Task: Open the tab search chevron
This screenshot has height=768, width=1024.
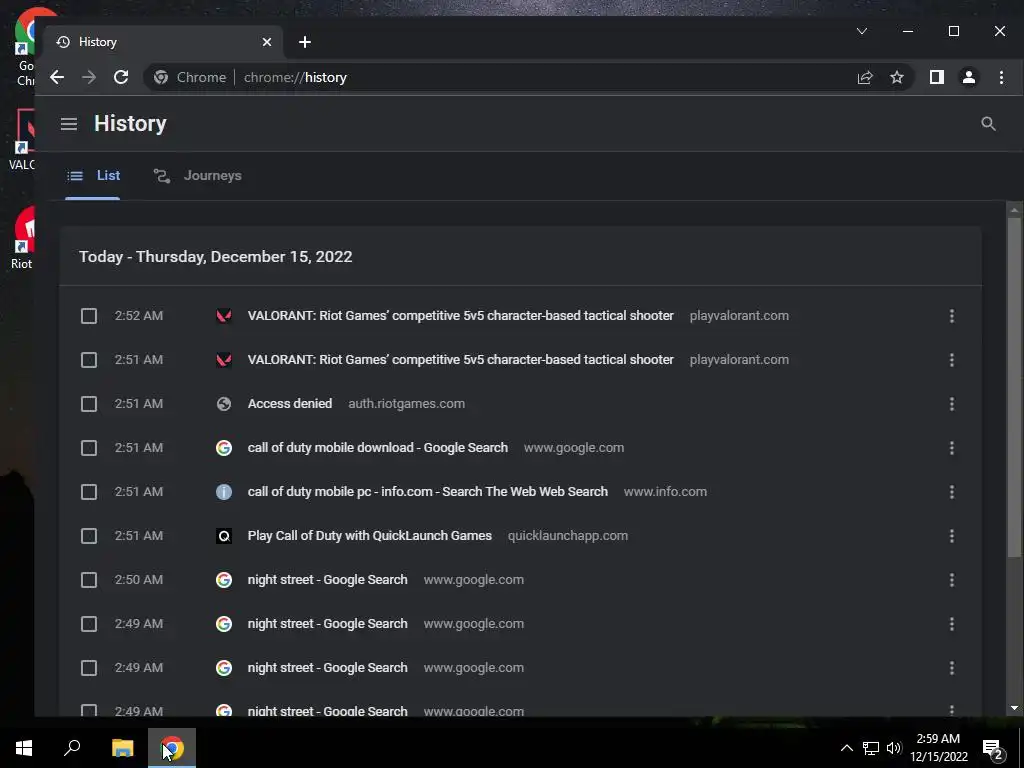Action: pos(861,31)
